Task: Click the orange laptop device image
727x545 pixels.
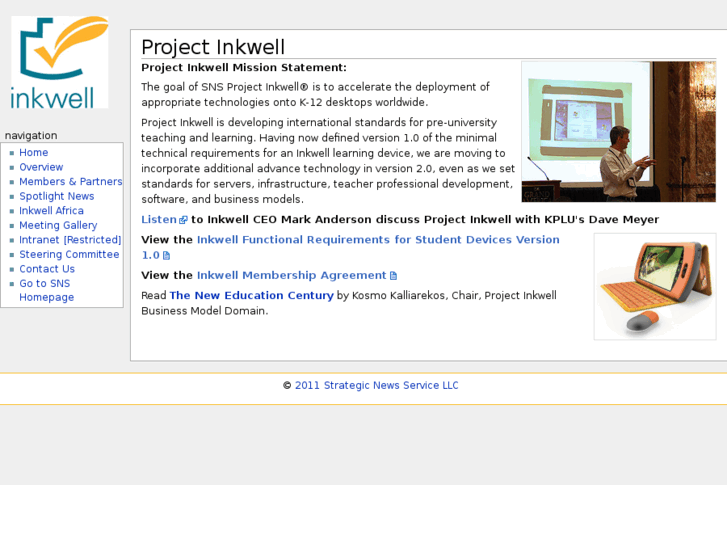Action: 655,287
